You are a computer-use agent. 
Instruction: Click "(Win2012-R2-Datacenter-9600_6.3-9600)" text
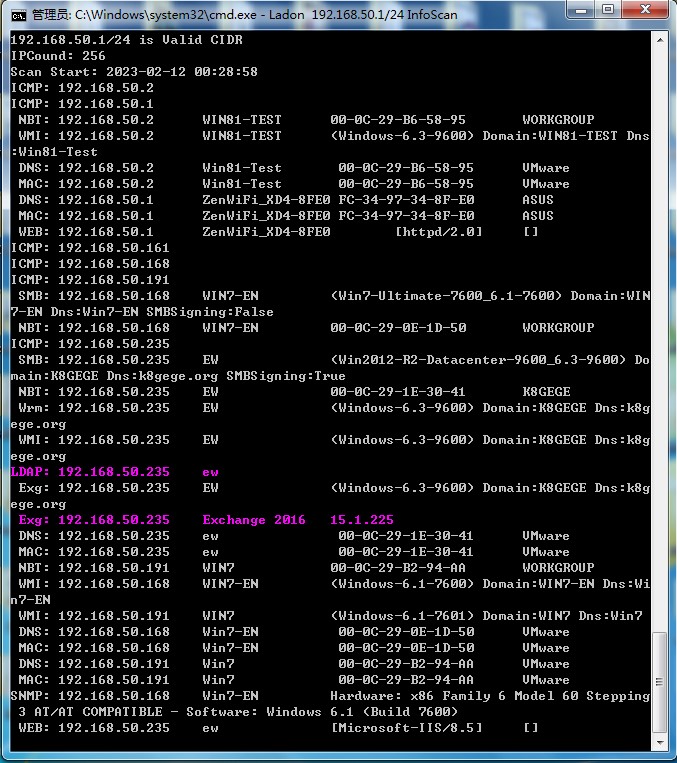(478, 360)
